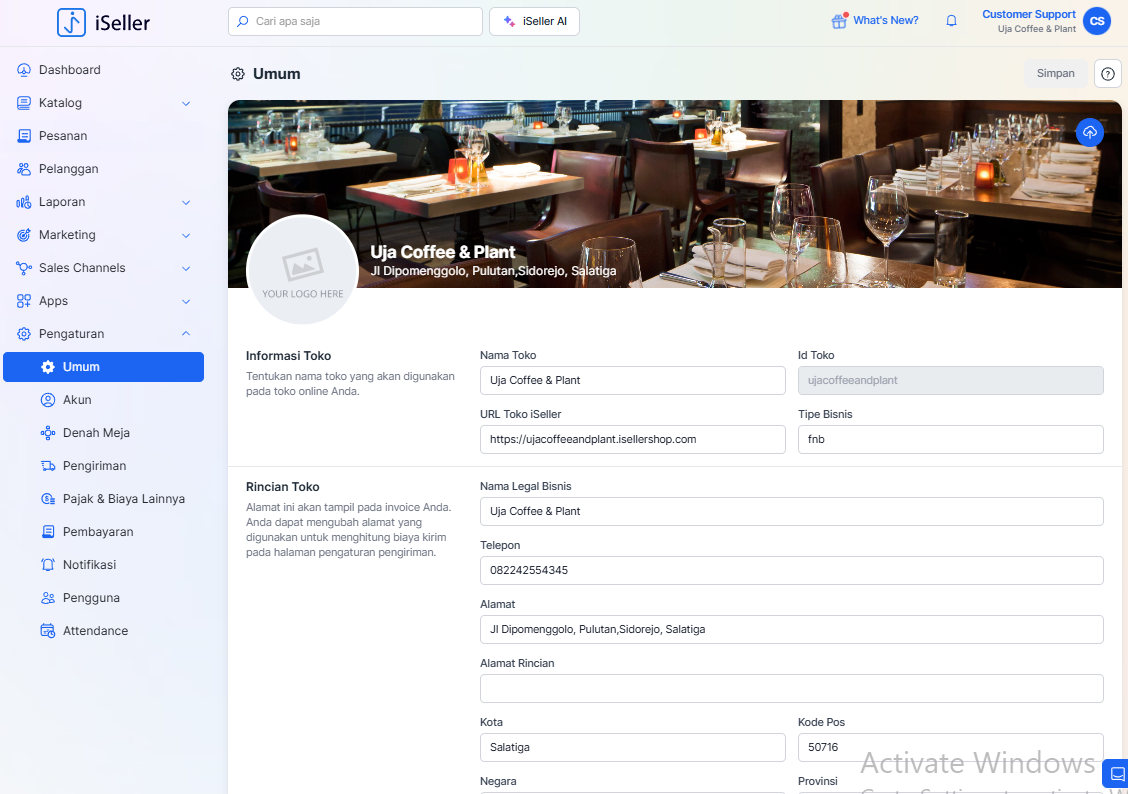Open the help question mark icon
This screenshot has height=794, width=1128.
1107,74
